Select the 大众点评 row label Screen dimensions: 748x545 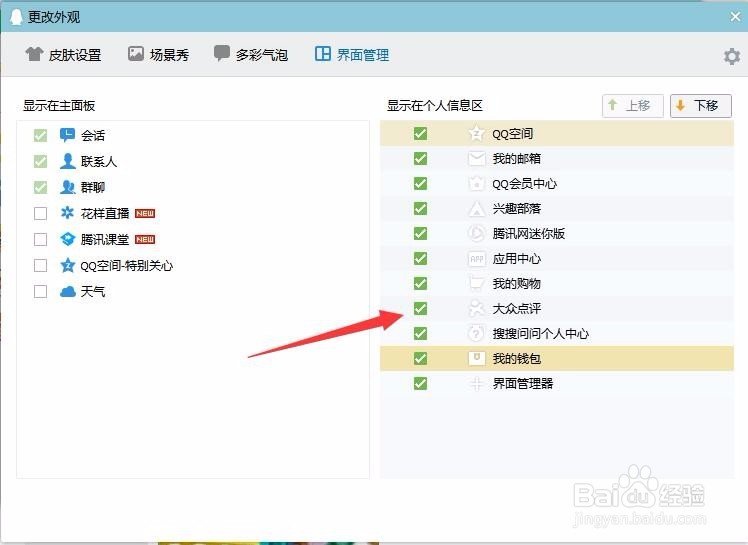517,308
